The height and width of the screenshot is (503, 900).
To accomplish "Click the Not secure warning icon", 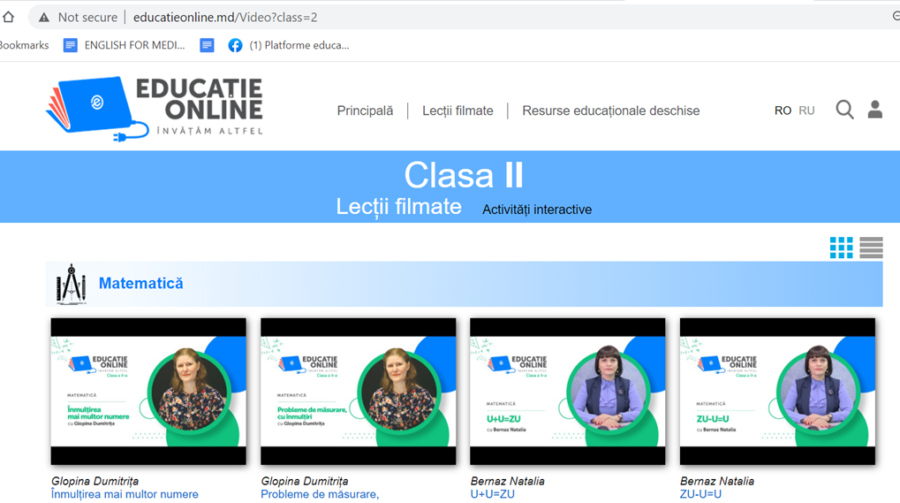I will coord(44,17).
